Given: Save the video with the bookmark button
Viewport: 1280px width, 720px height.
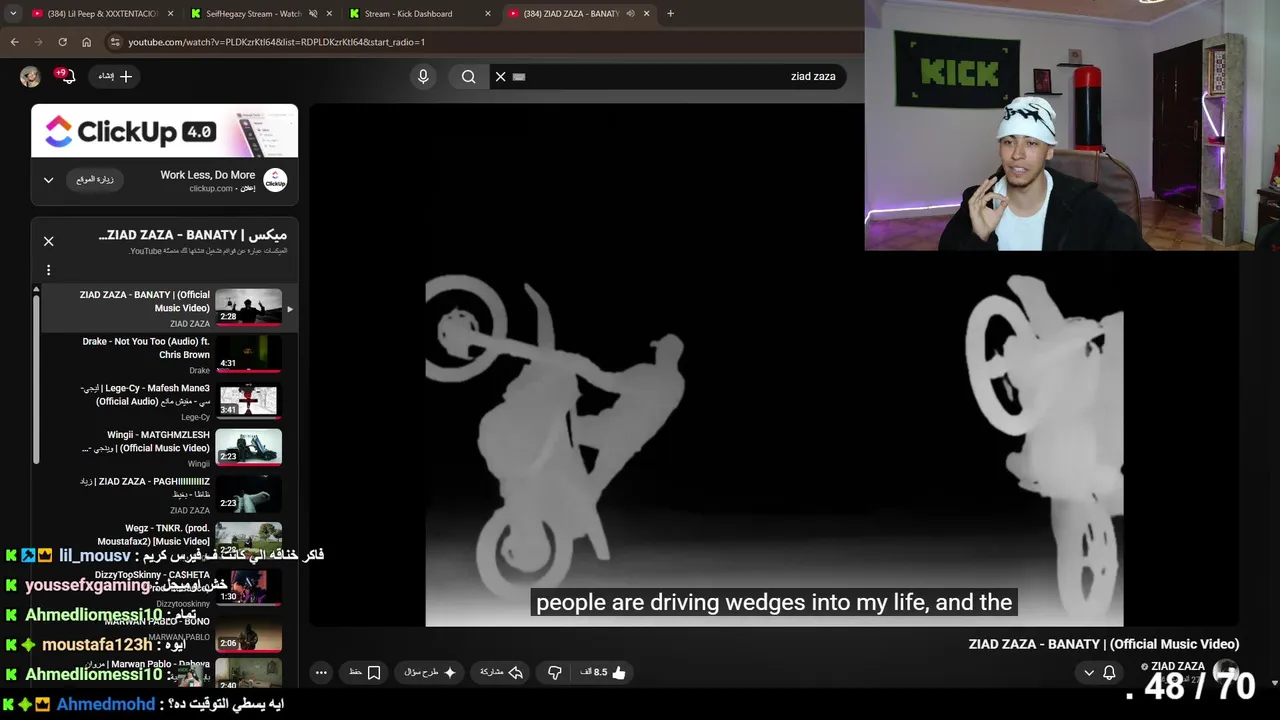Looking at the screenshot, I should tap(365, 673).
